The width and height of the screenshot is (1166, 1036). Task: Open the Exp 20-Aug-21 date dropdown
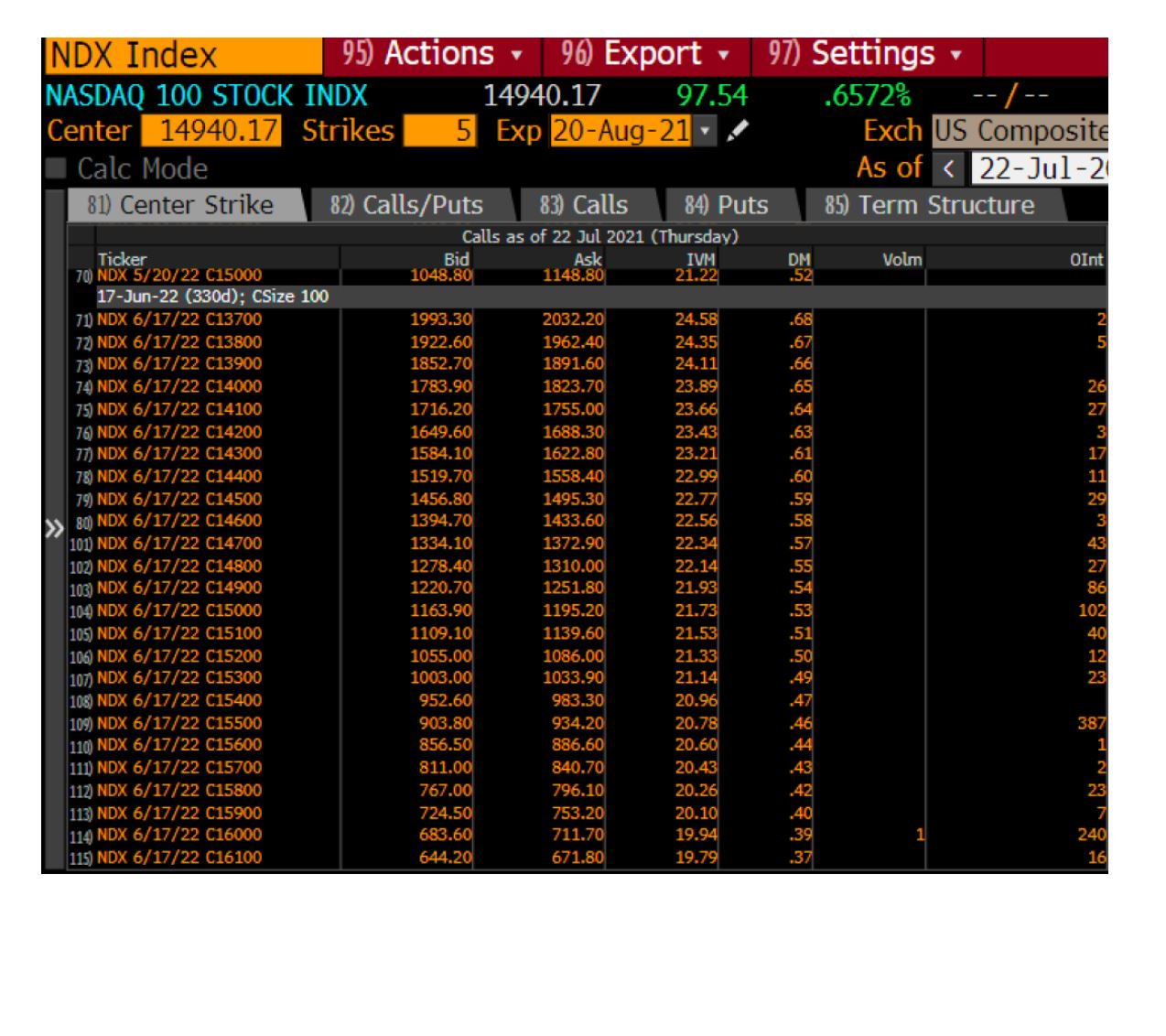click(x=707, y=132)
